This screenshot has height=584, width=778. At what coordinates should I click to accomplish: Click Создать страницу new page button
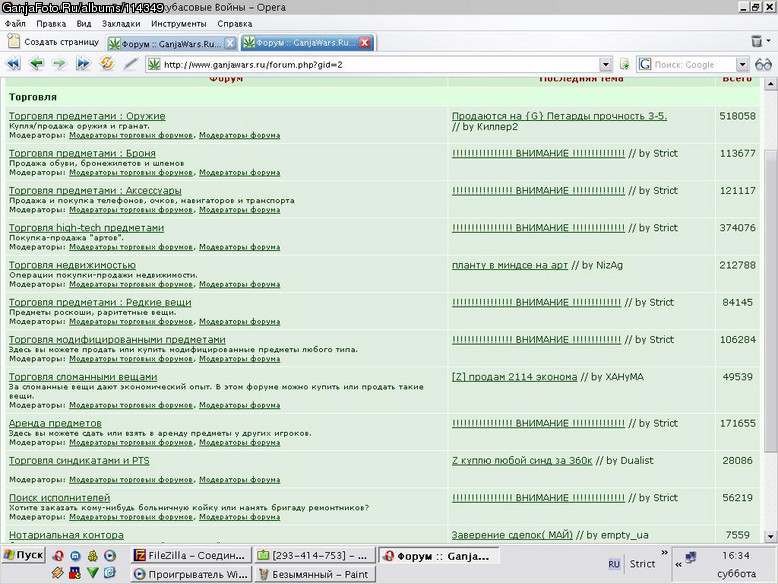(x=53, y=42)
